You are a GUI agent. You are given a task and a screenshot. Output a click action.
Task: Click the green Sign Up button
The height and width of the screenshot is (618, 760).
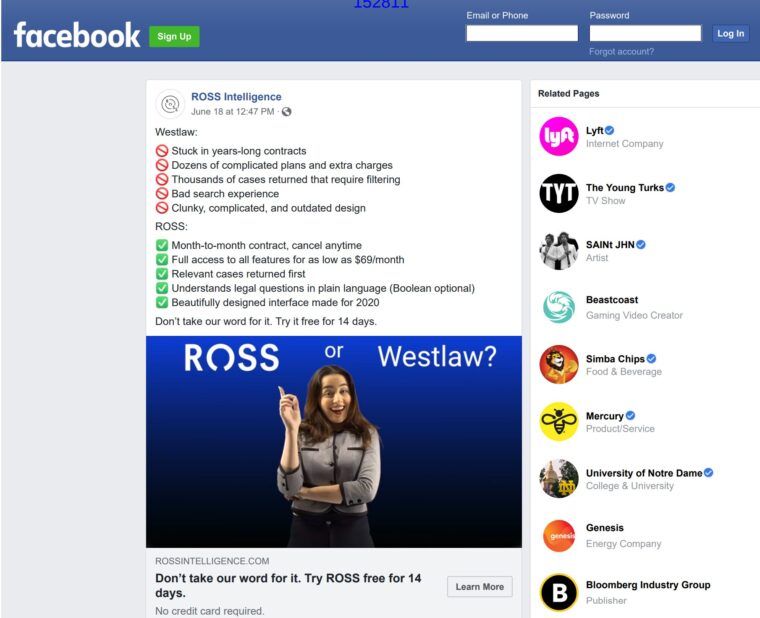(174, 36)
